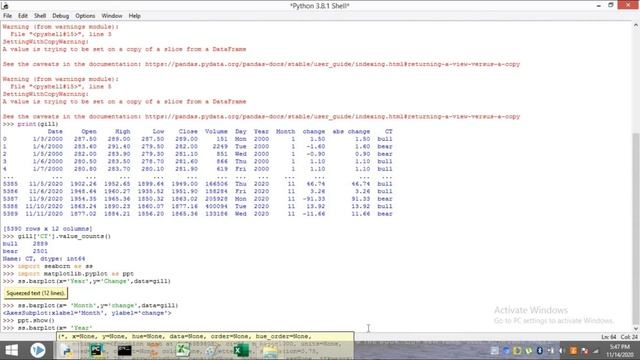The width and height of the screenshot is (640, 360).
Task: Open the green Excel app taskbar icon
Action: (240, 350)
